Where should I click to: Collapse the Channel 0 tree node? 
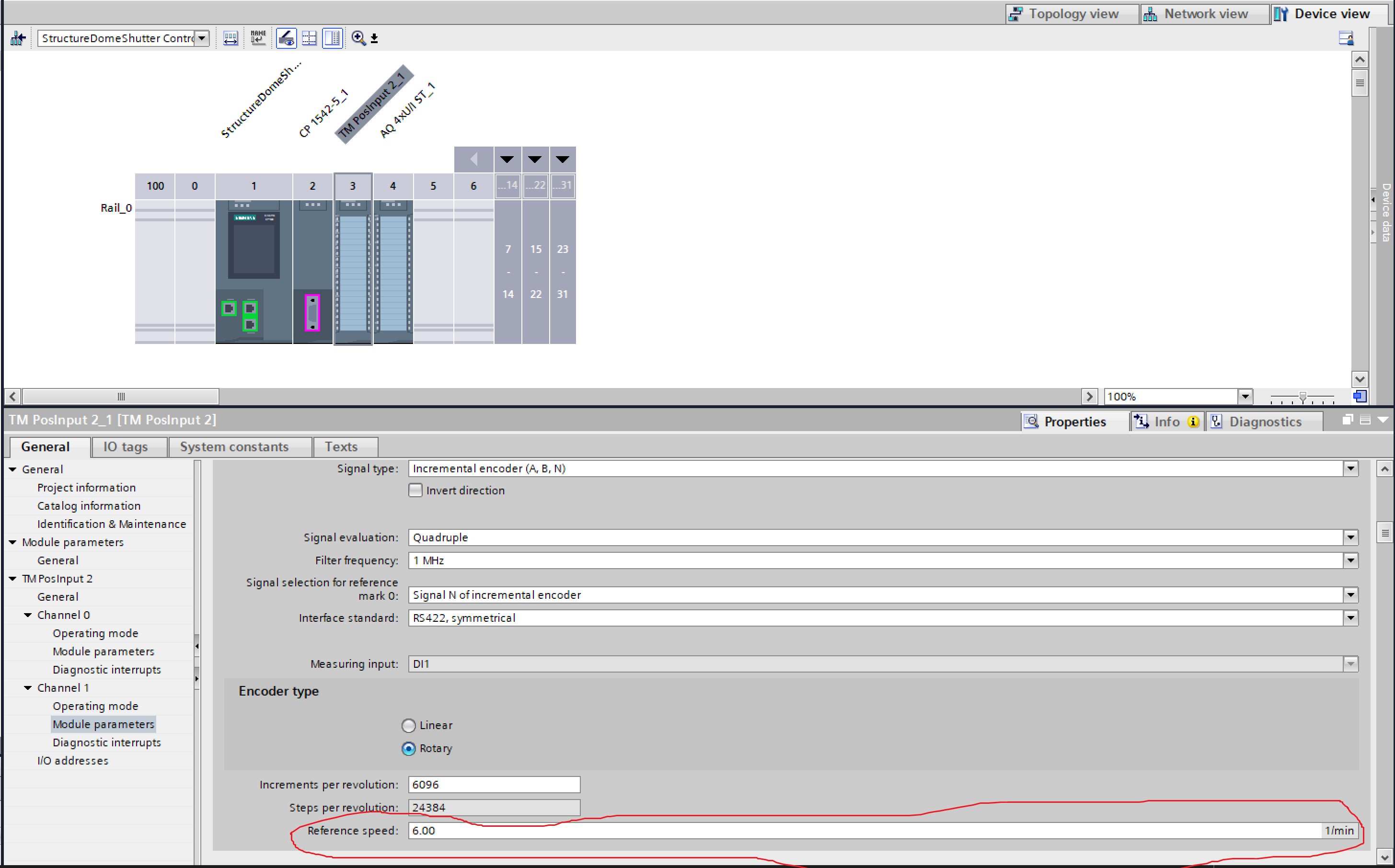(x=28, y=615)
